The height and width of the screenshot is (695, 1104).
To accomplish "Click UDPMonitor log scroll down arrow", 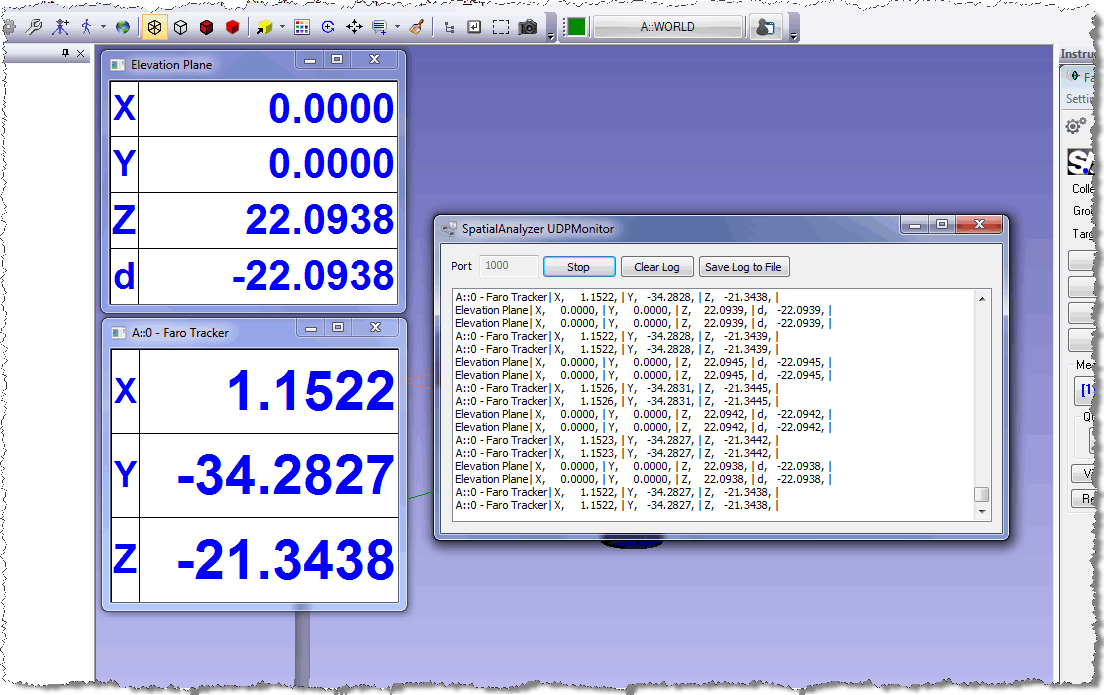I will tap(981, 512).
